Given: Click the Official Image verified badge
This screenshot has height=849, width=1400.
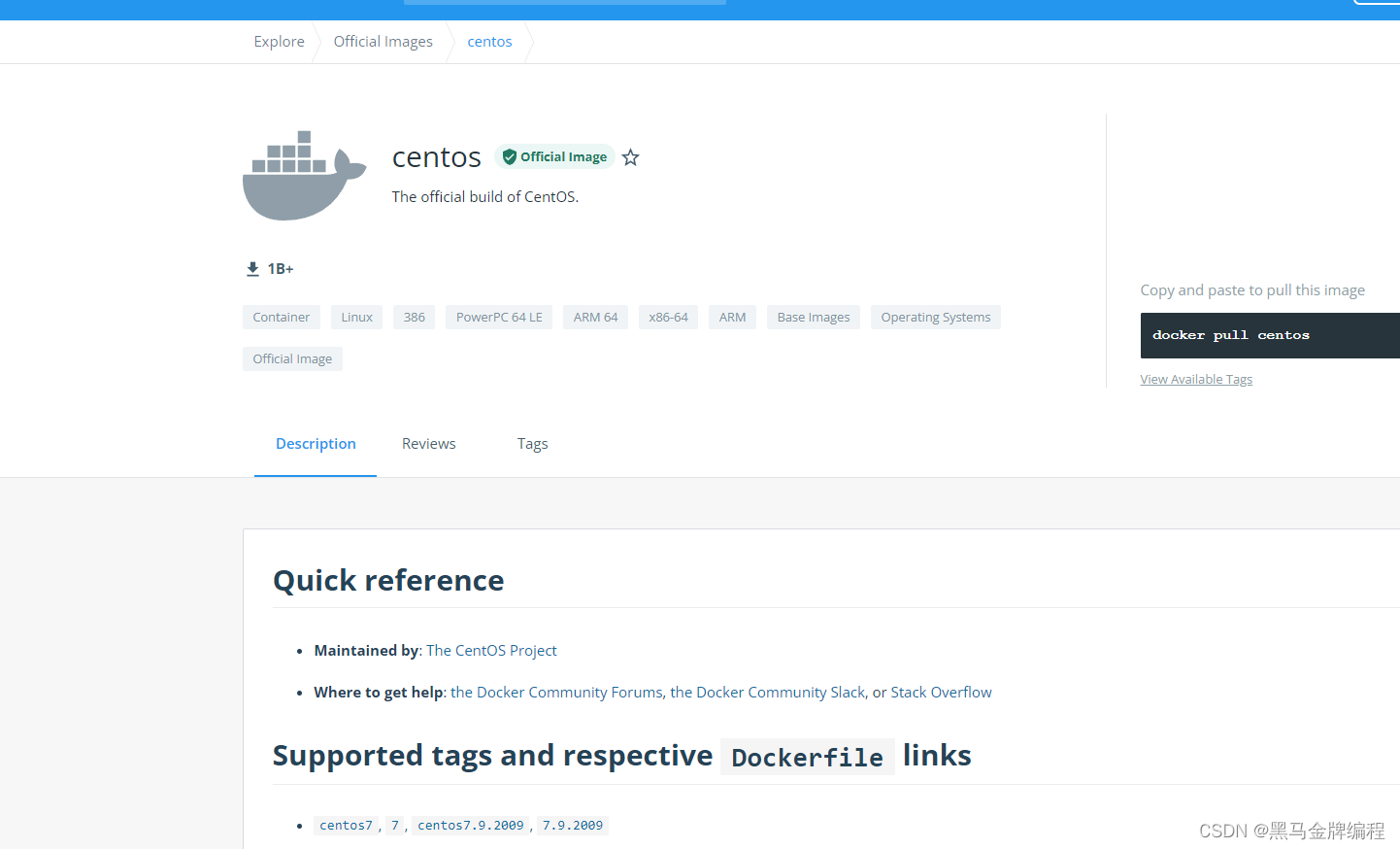Looking at the screenshot, I should pos(554,156).
